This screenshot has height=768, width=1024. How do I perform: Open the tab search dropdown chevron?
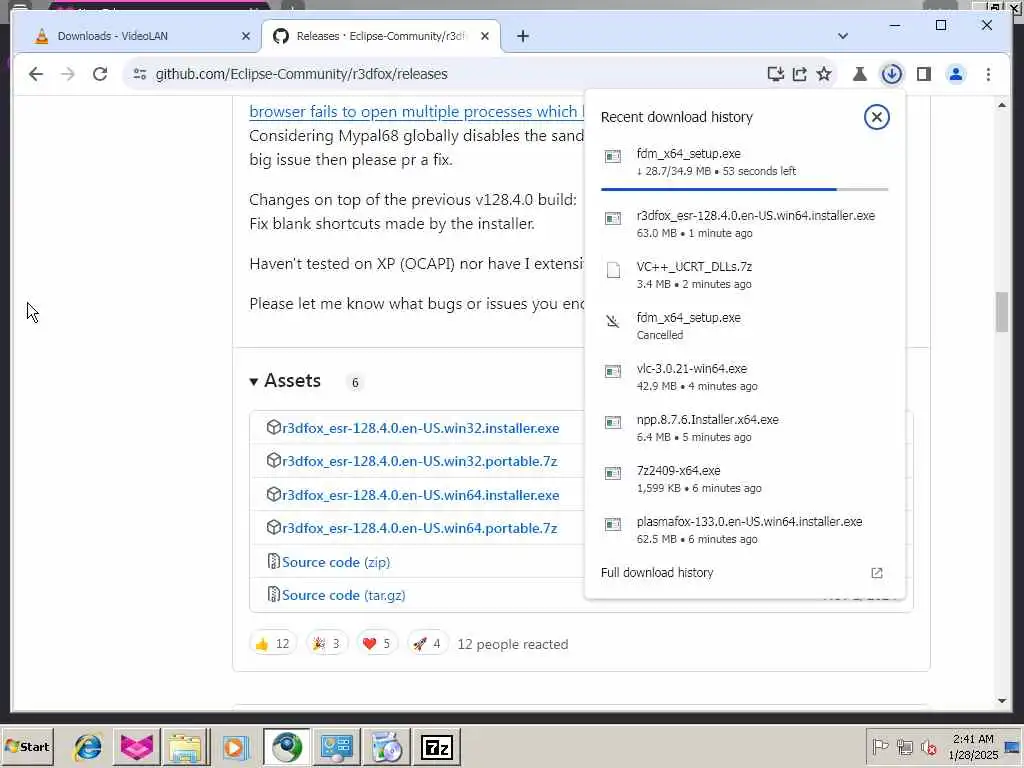[x=842, y=36]
